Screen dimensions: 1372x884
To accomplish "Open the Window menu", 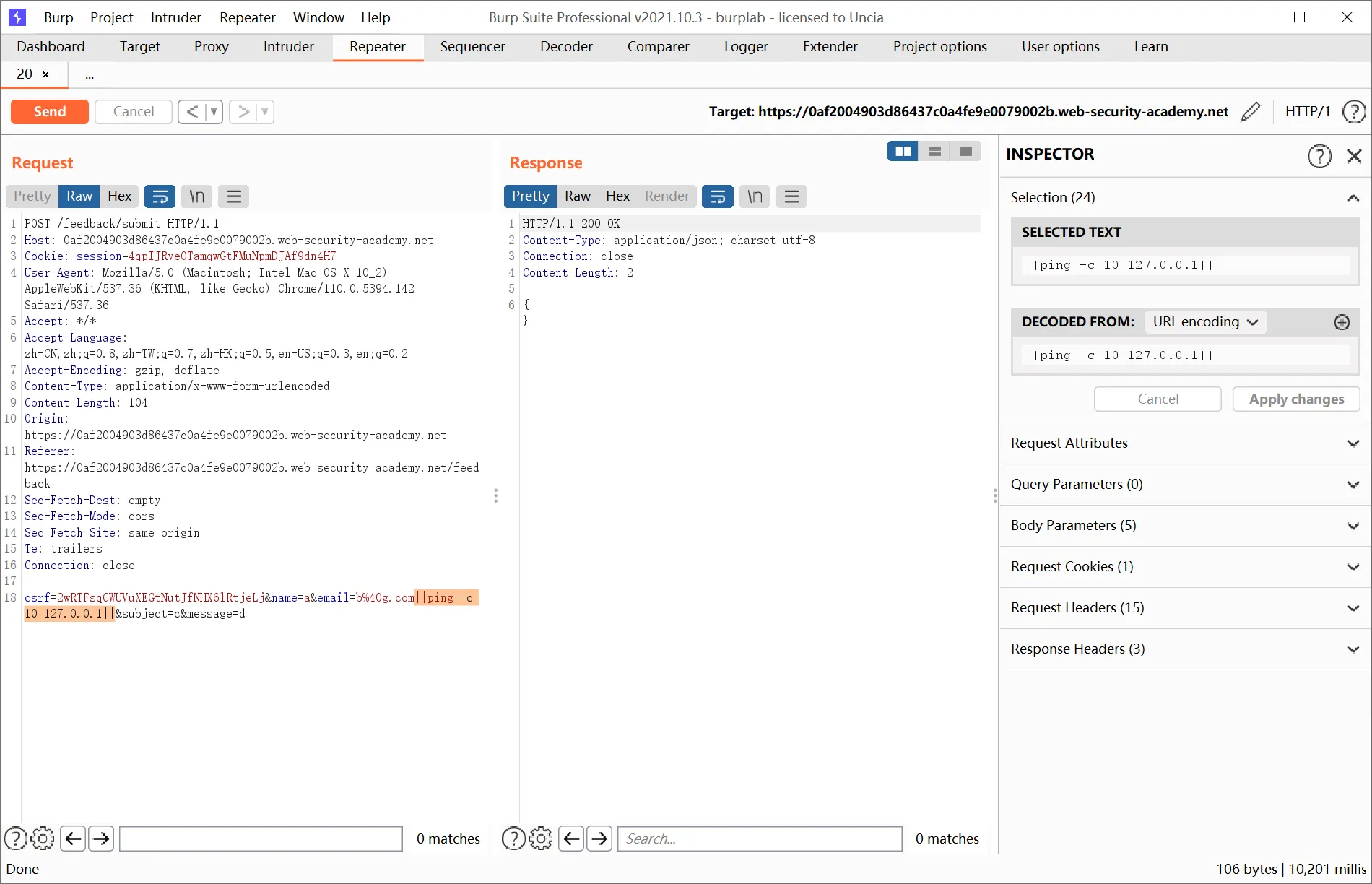I will [x=318, y=17].
